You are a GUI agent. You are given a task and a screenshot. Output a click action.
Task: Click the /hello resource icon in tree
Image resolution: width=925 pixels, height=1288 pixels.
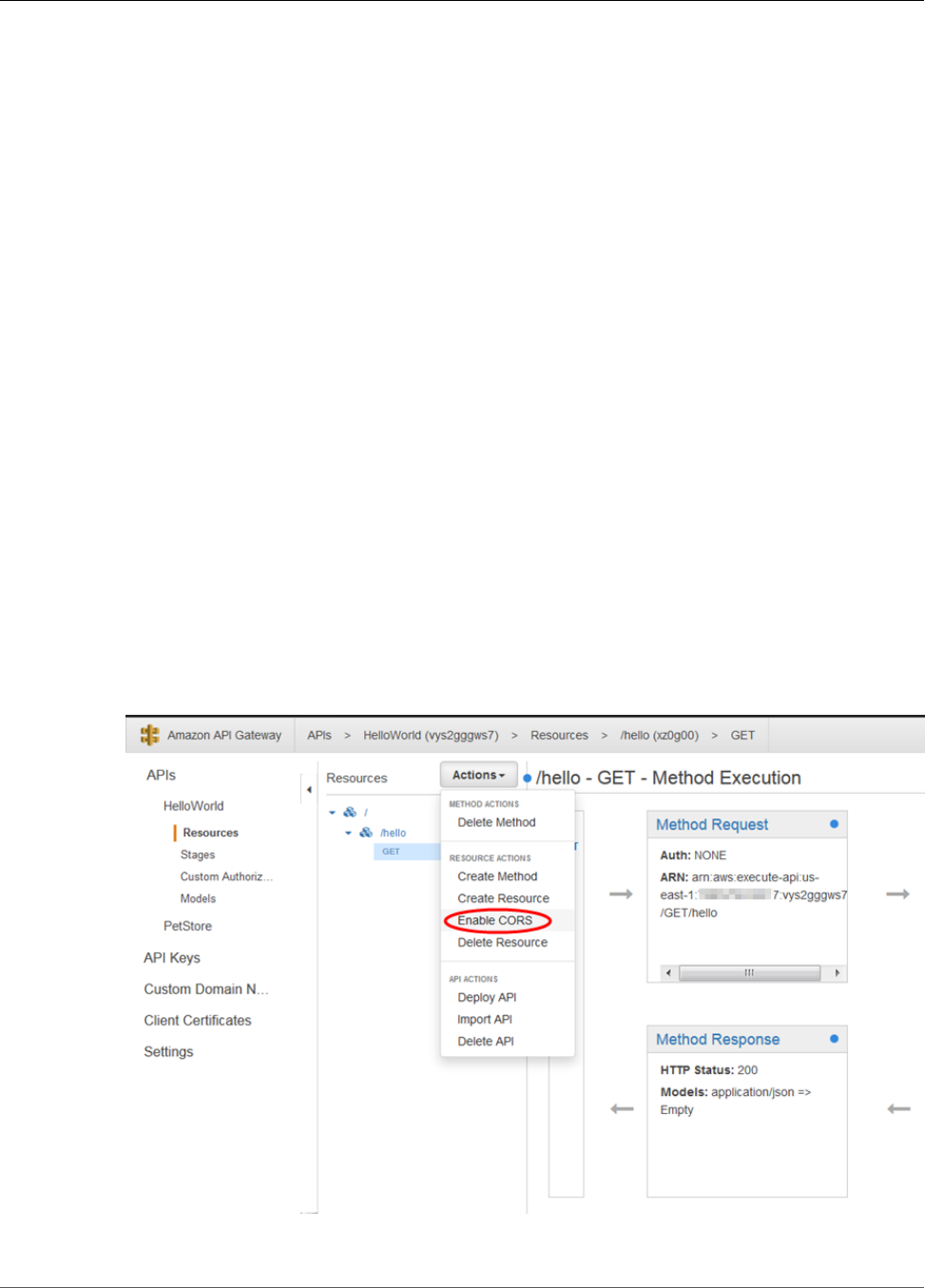point(366,833)
